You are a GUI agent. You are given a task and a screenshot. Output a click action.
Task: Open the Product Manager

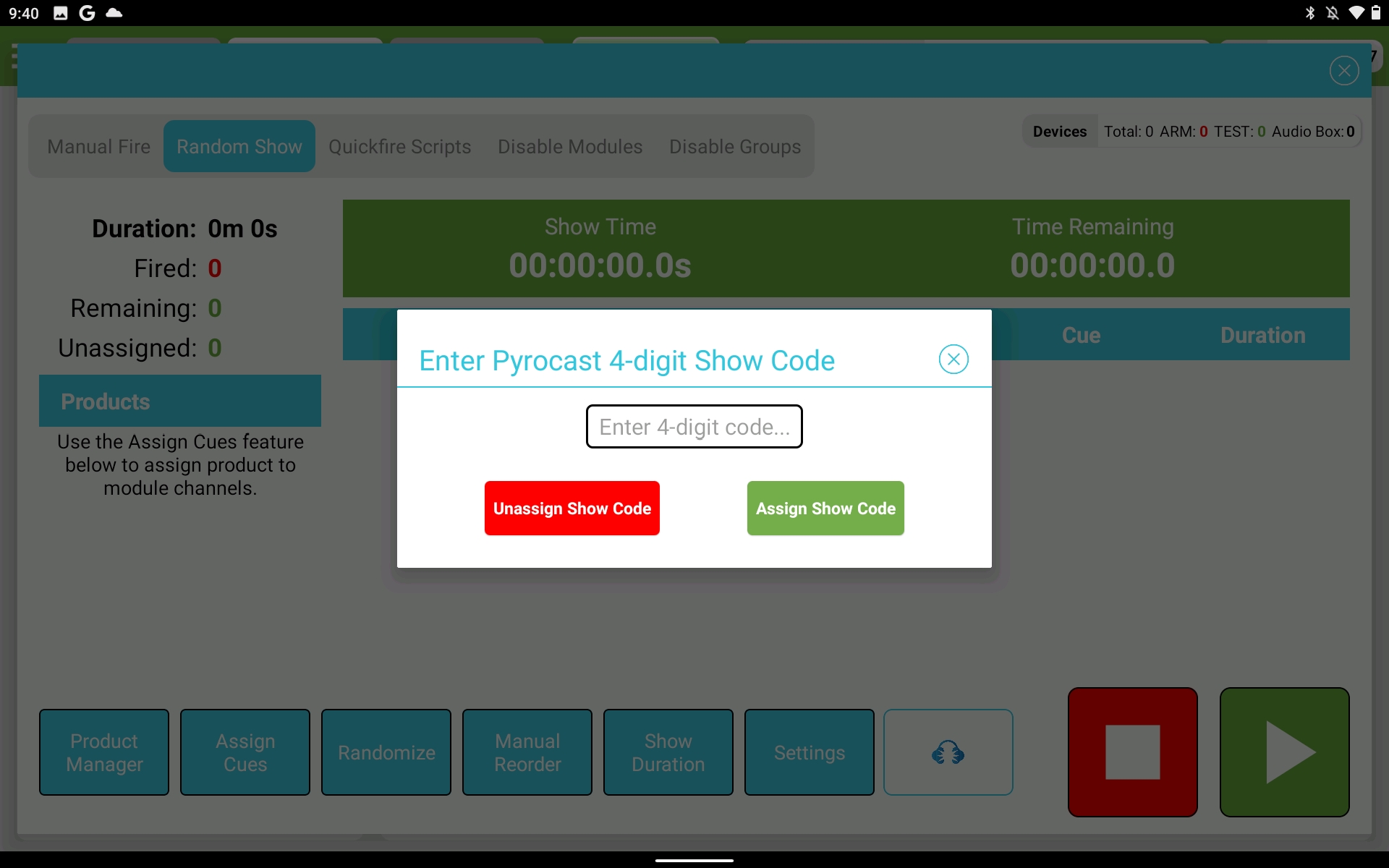coord(103,752)
